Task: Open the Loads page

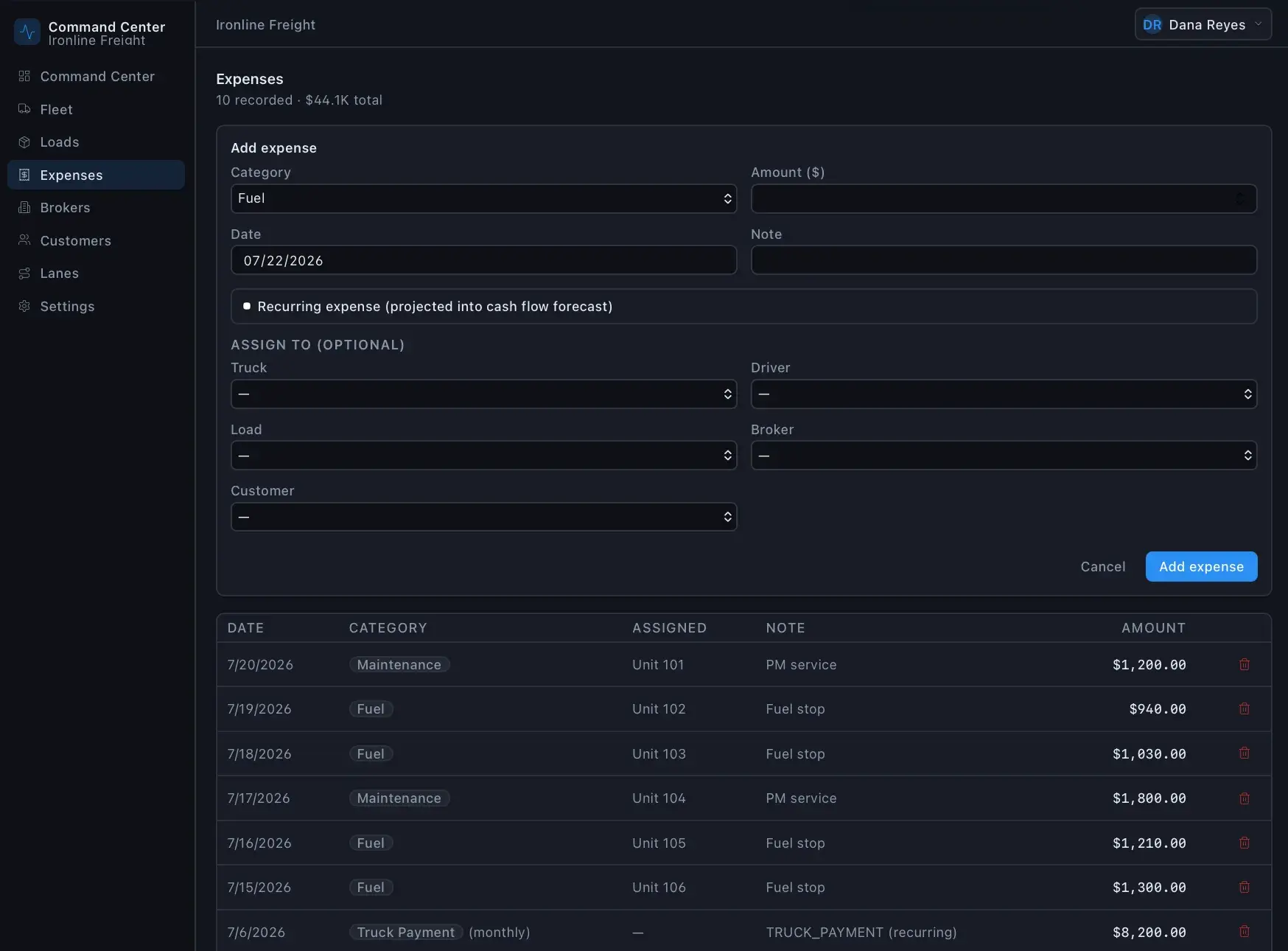Action: [96, 142]
